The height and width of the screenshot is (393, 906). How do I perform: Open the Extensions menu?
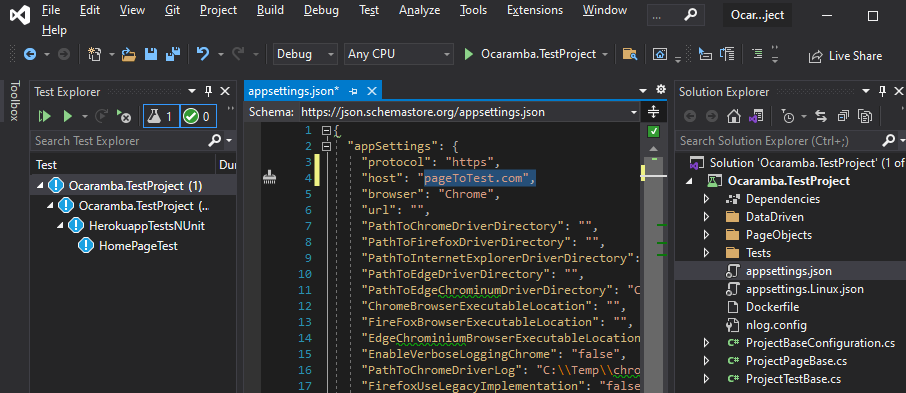534,10
